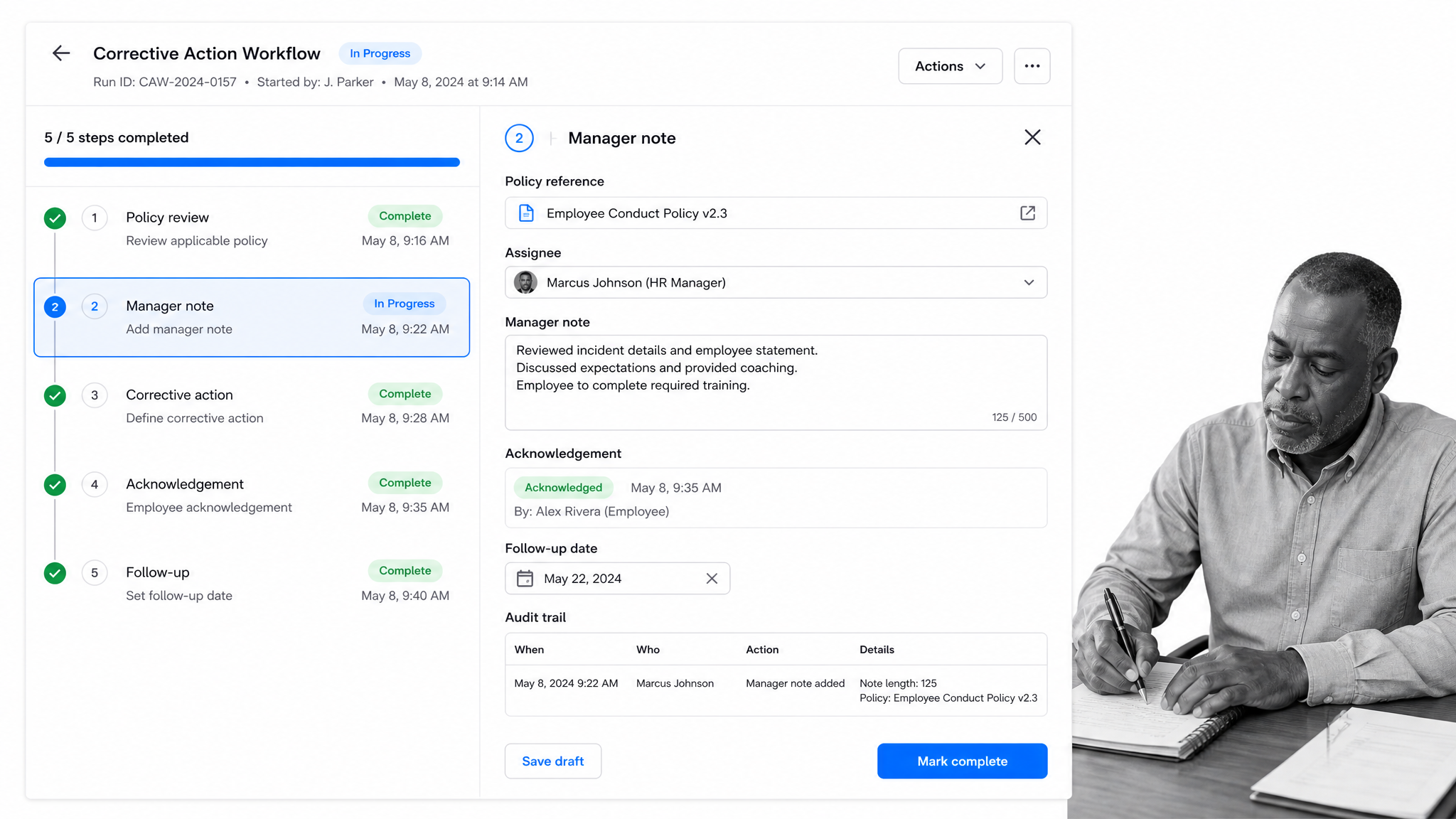This screenshot has width=1456, height=819.
Task: Click green checkmark for Follow-up step
Action: point(55,573)
